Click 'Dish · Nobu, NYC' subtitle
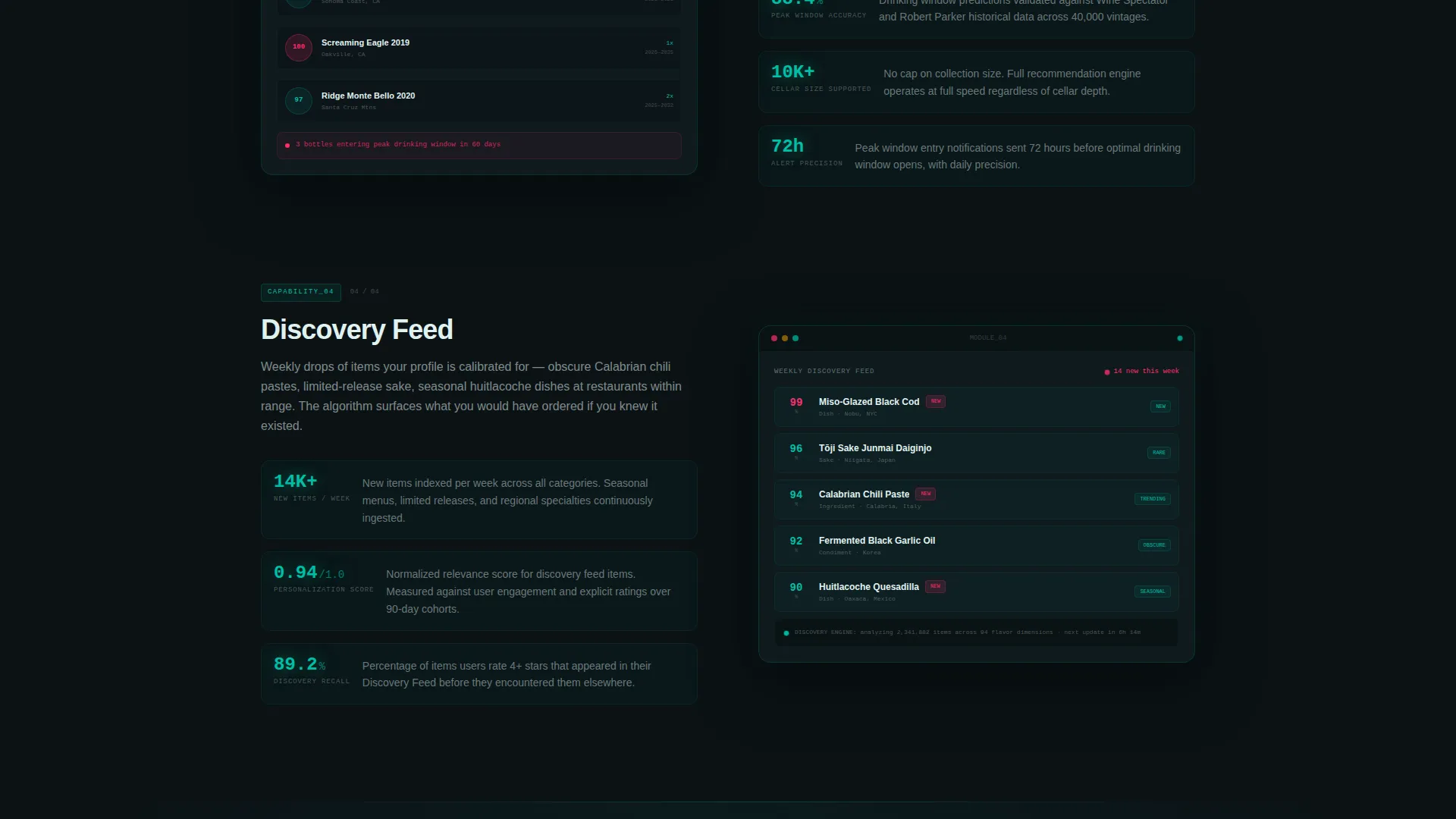Screen dimensions: 1456x819 pyautogui.click(x=848, y=414)
